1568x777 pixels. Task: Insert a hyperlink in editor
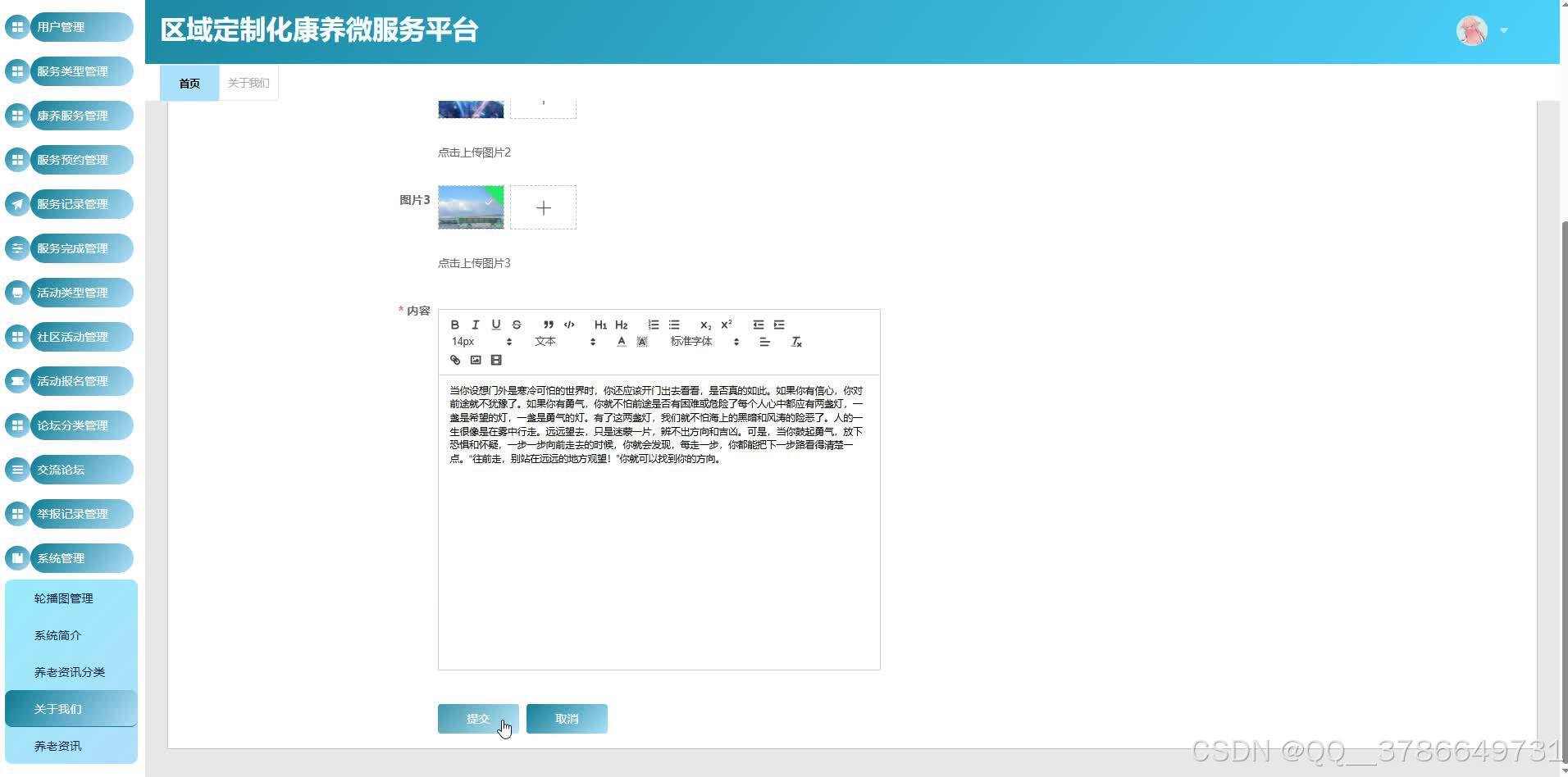click(455, 360)
